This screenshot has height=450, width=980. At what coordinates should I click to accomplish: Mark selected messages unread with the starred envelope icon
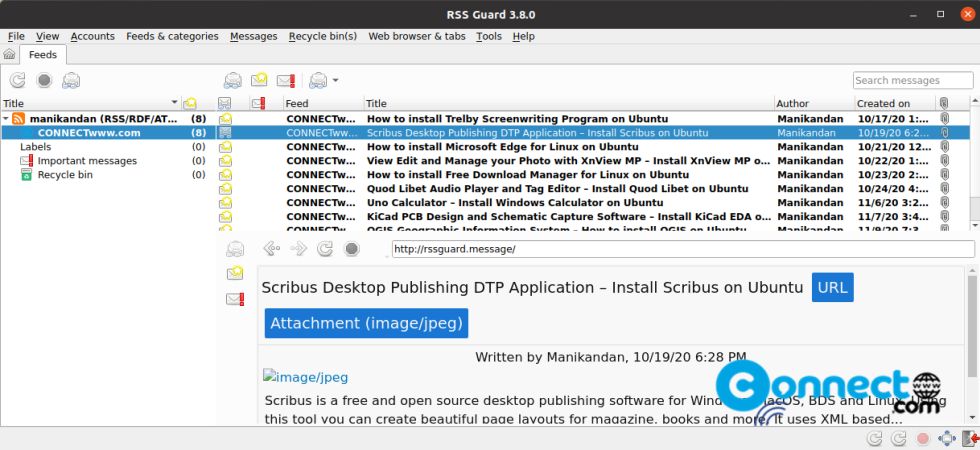(x=259, y=80)
